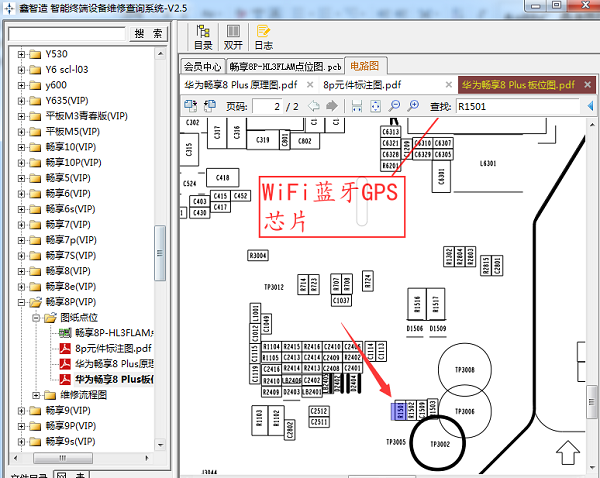The width and height of the screenshot is (600, 478).
Task: Click the C418 component on diagram
Action: point(223,178)
